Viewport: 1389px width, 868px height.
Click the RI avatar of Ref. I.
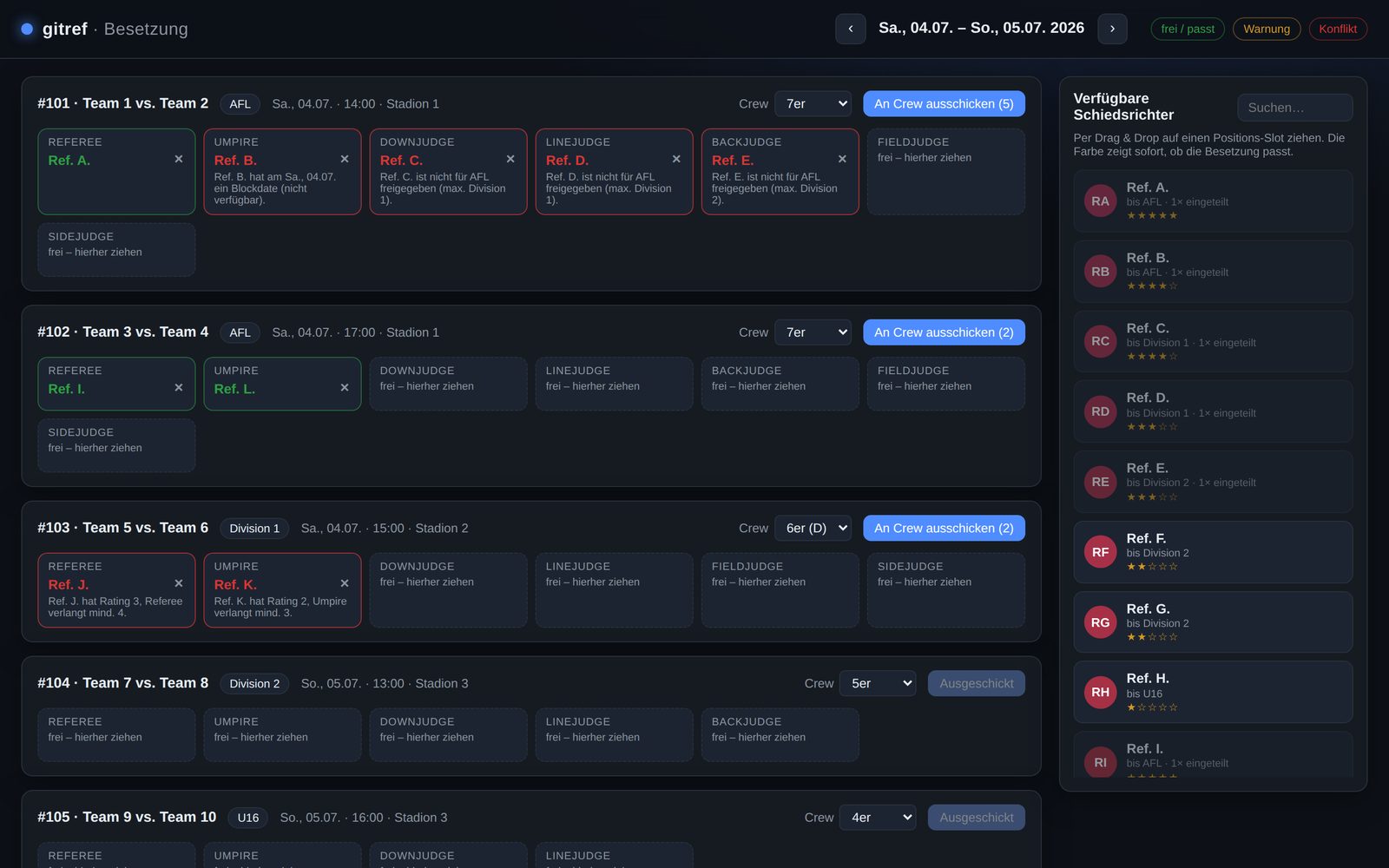click(1100, 762)
